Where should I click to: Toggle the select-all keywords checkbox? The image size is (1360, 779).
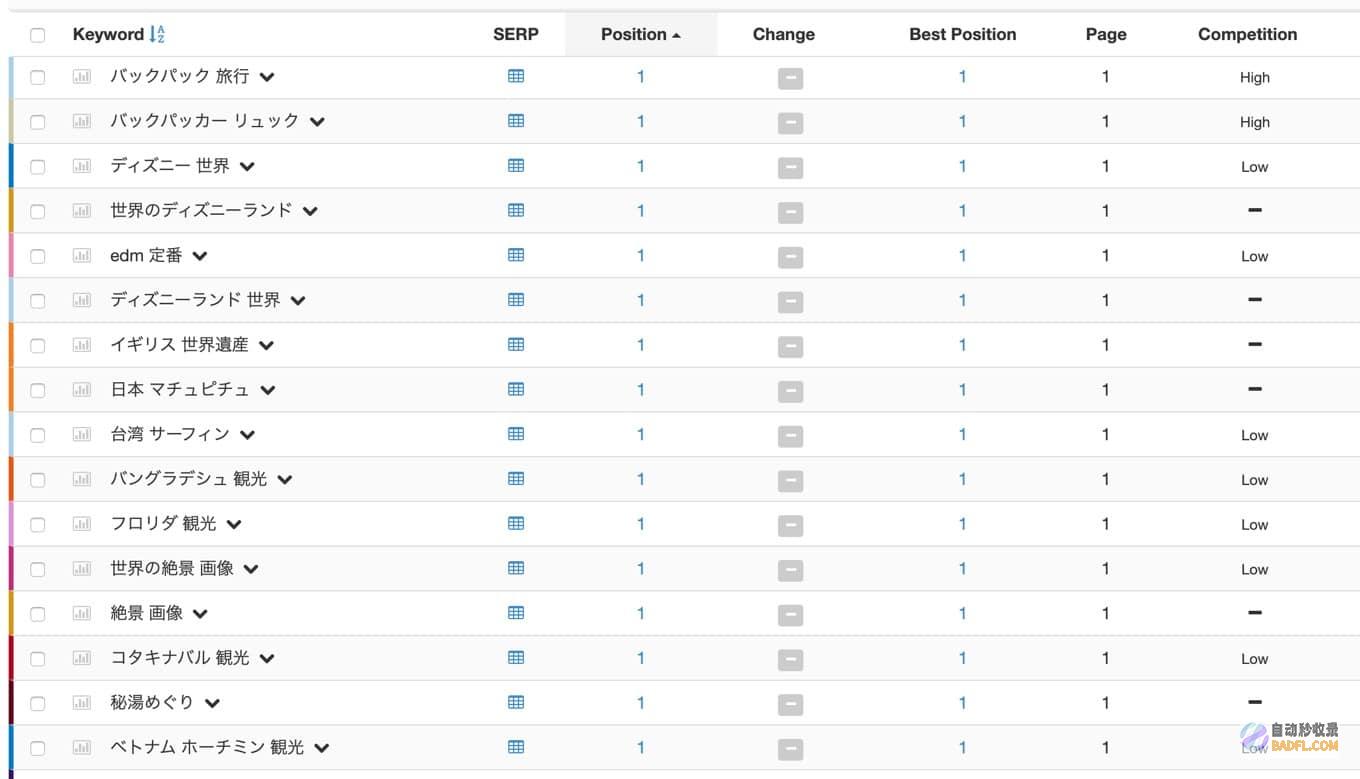pyautogui.click(x=38, y=35)
